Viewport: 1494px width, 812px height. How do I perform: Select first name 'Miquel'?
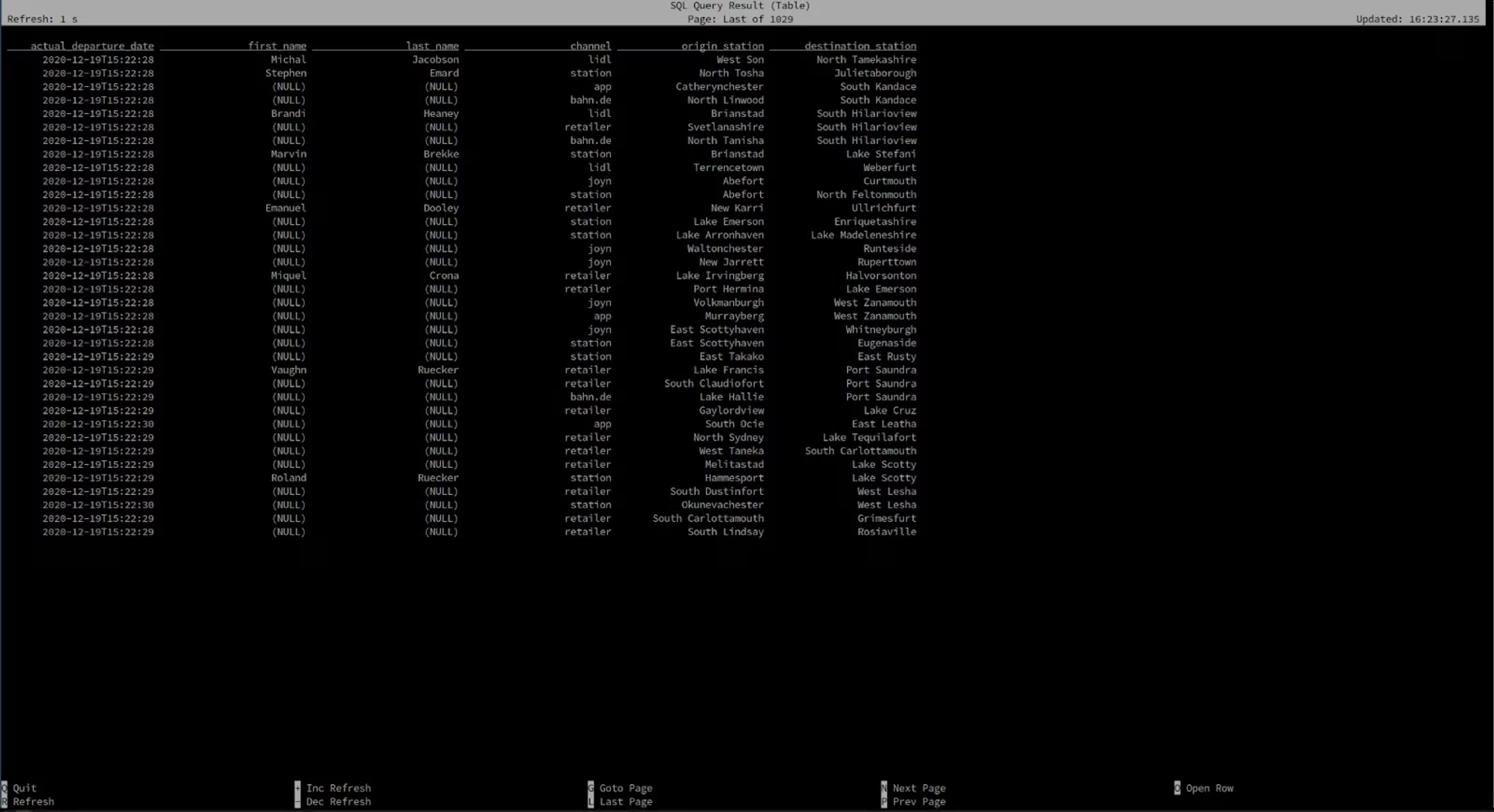pos(288,275)
